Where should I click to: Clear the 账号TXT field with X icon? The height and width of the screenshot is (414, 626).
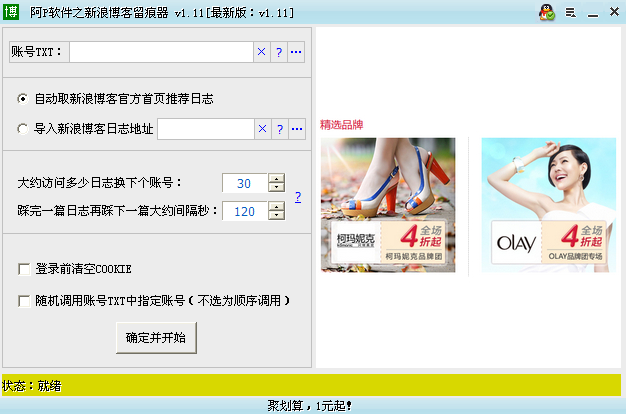[x=261, y=52]
